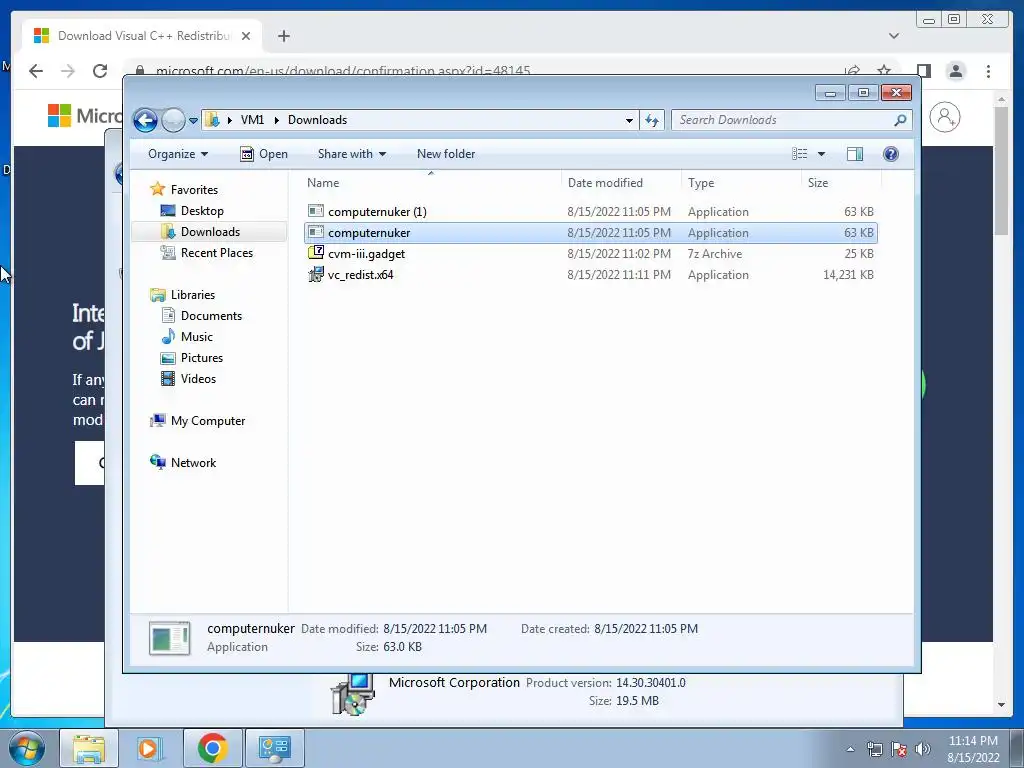1024x768 pixels.
Task: Open the Chrome profile avatar
Action: click(955, 71)
